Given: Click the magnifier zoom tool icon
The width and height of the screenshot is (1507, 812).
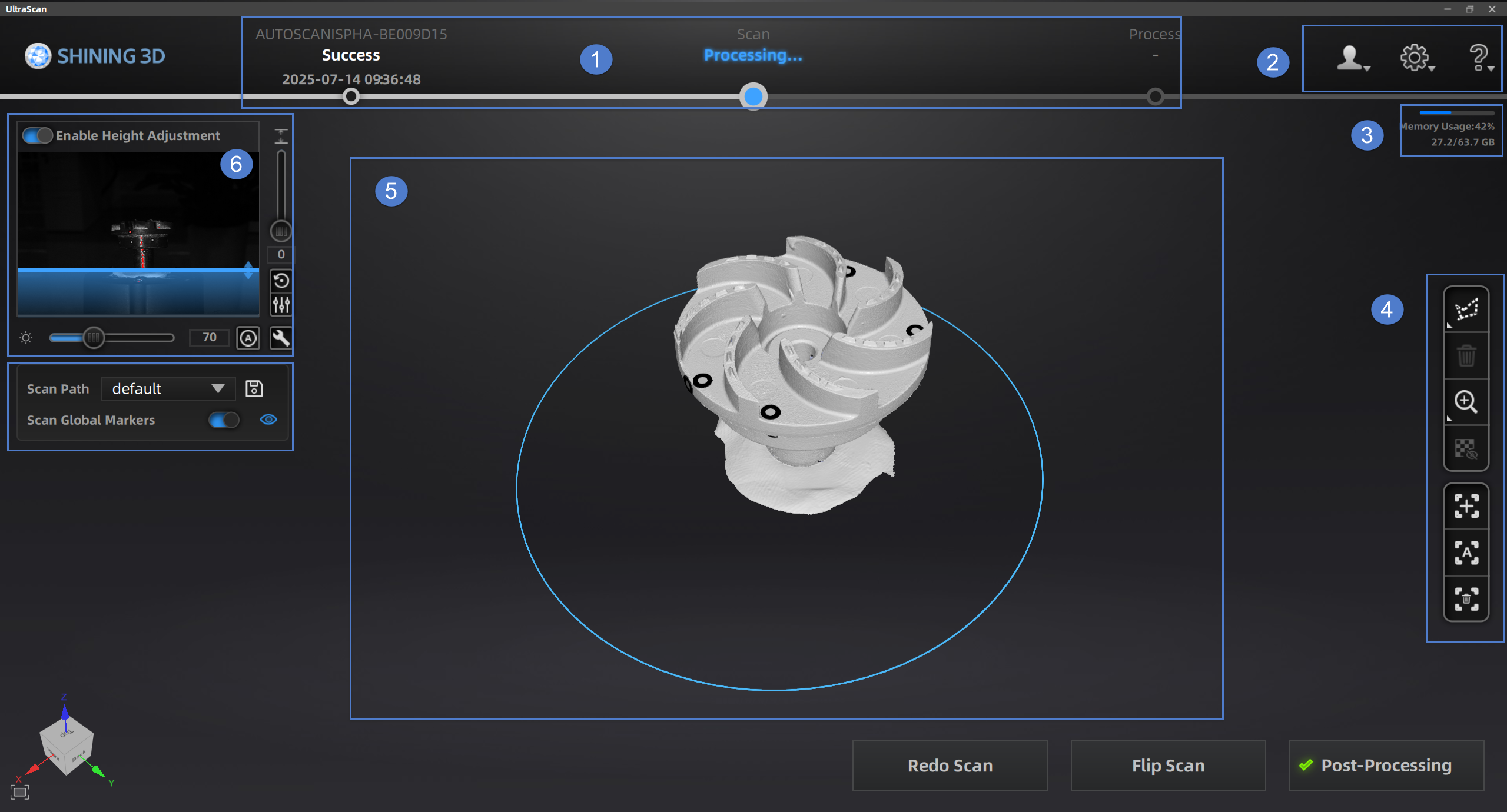Looking at the screenshot, I should pyautogui.click(x=1466, y=402).
